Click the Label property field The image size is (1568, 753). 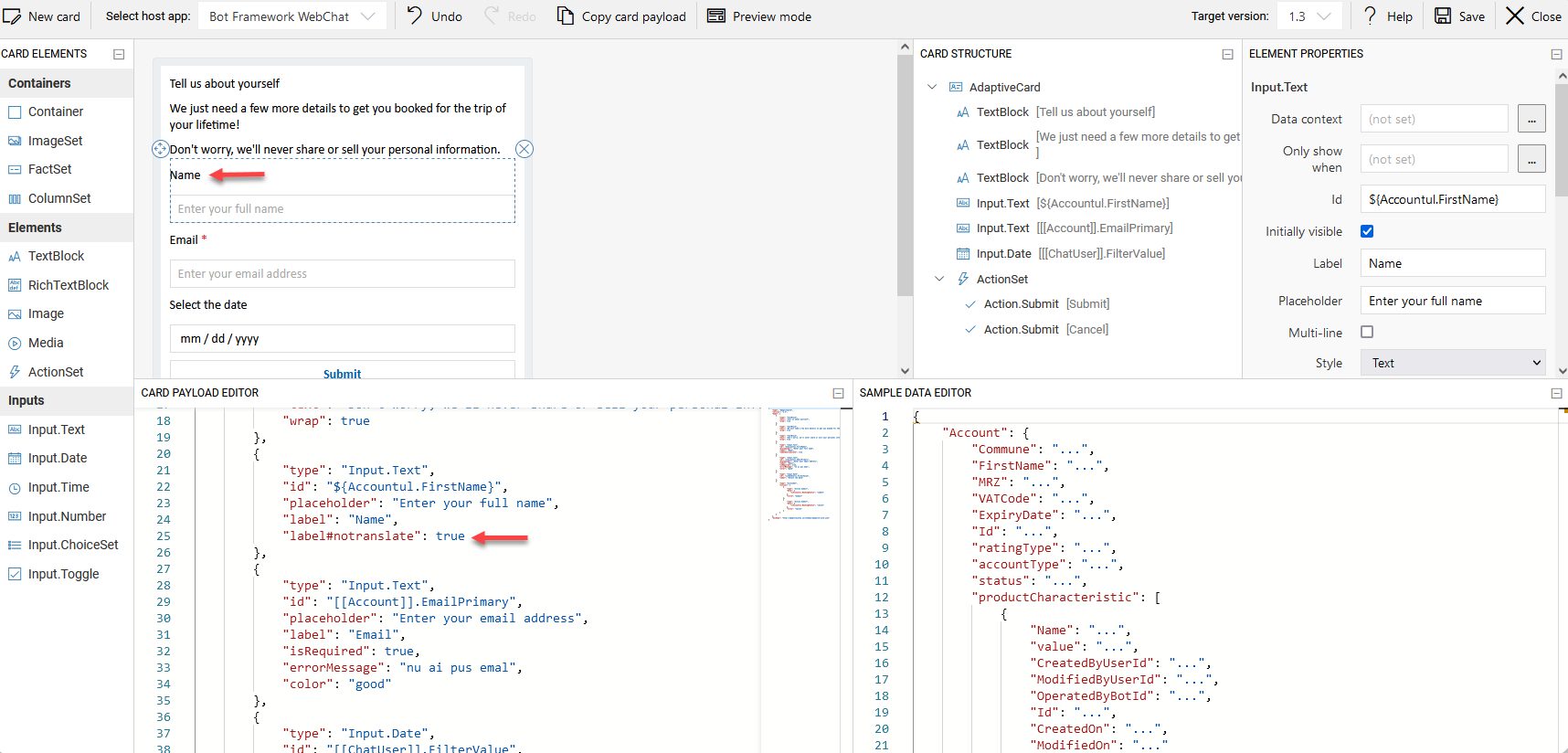pyautogui.click(x=1453, y=263)
